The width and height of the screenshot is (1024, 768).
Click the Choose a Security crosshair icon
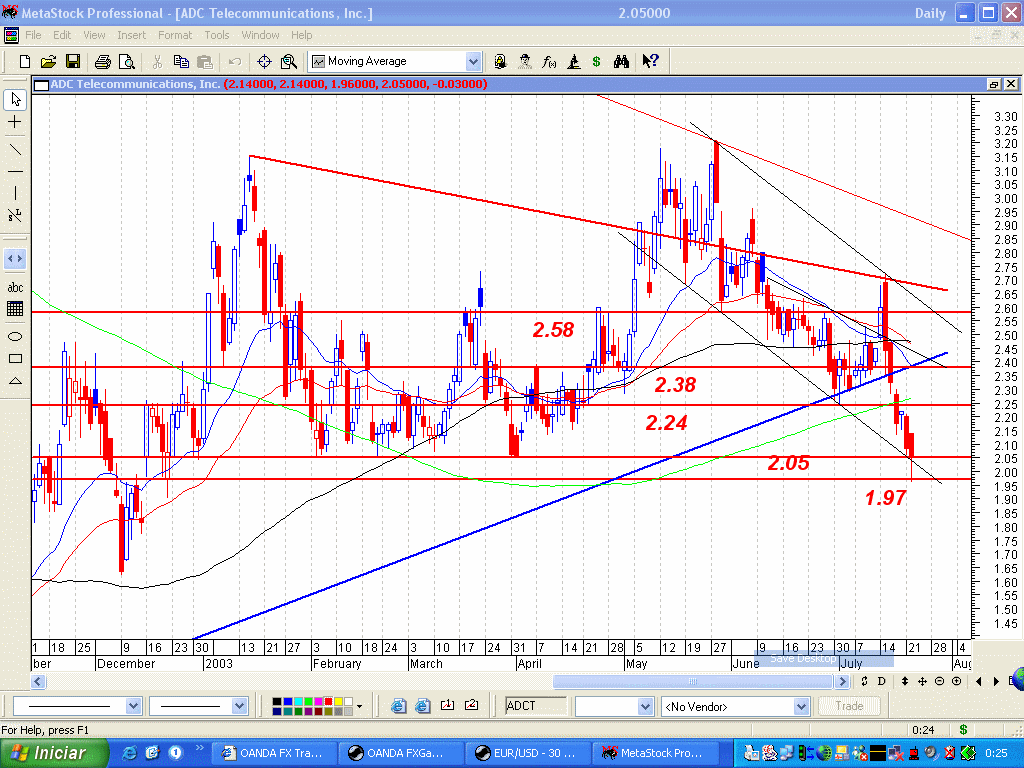point(264,61)
